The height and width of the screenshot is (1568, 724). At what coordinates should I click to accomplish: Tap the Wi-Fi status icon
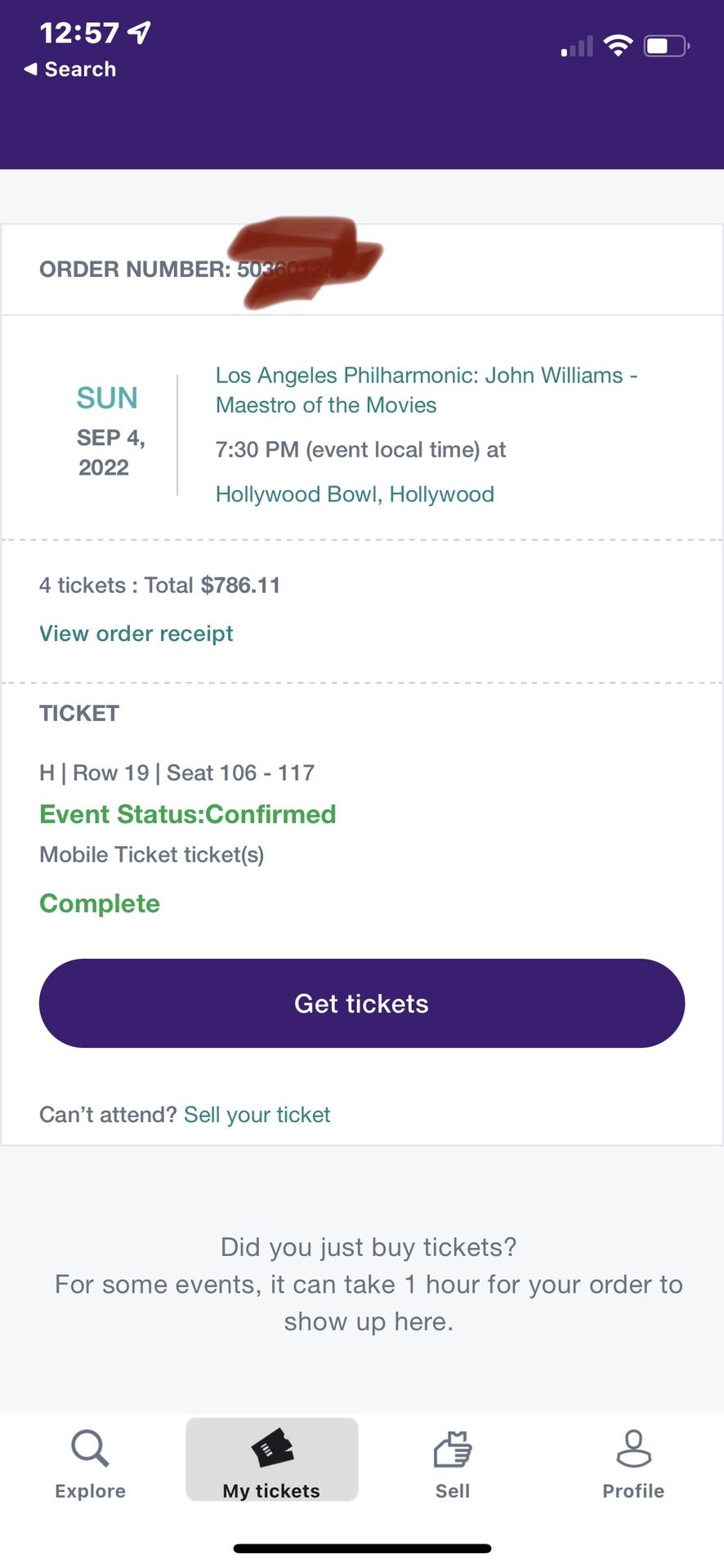(x=618, y=46)
